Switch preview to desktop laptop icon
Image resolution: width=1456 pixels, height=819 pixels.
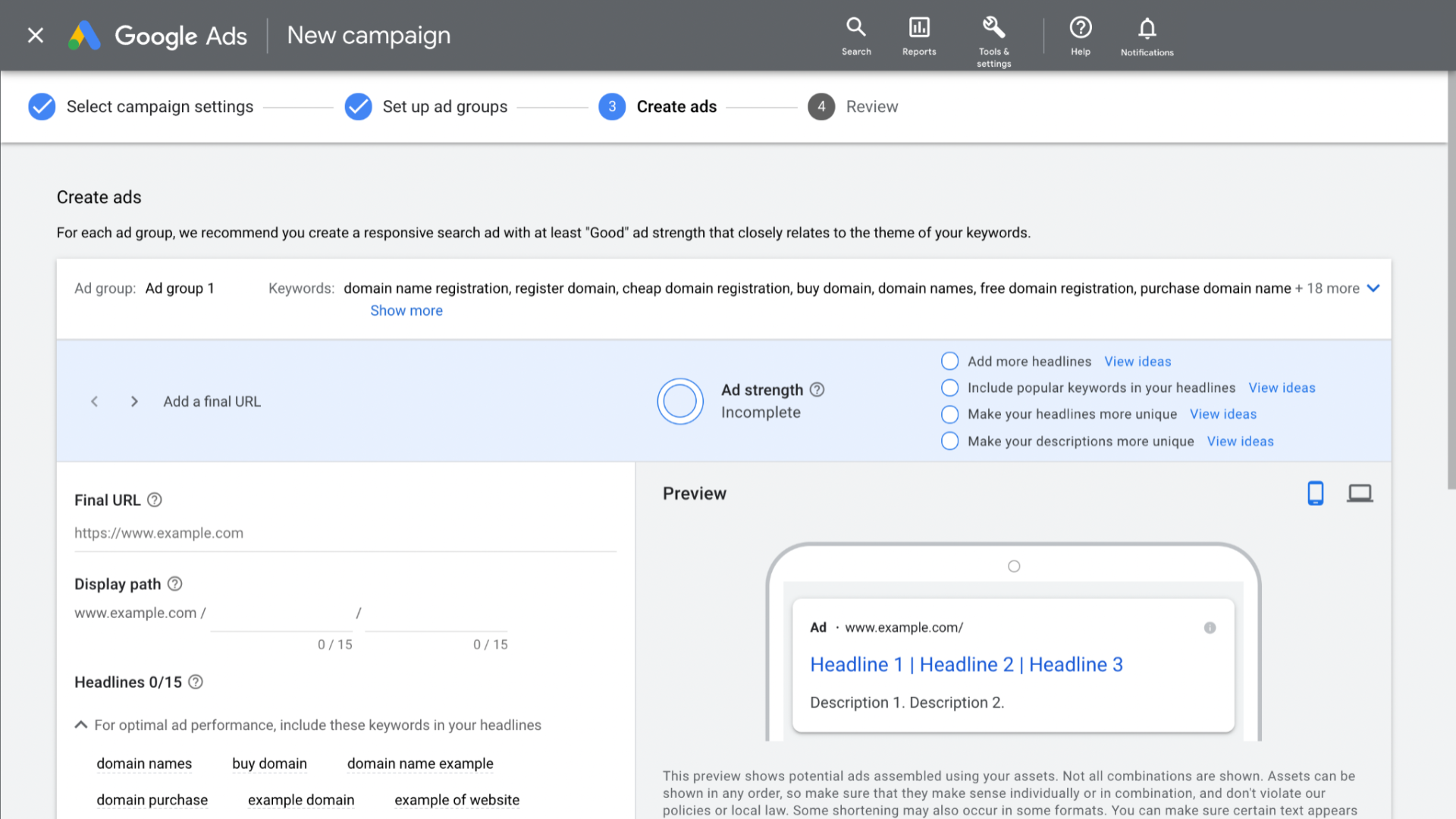tap(1360, 494)
